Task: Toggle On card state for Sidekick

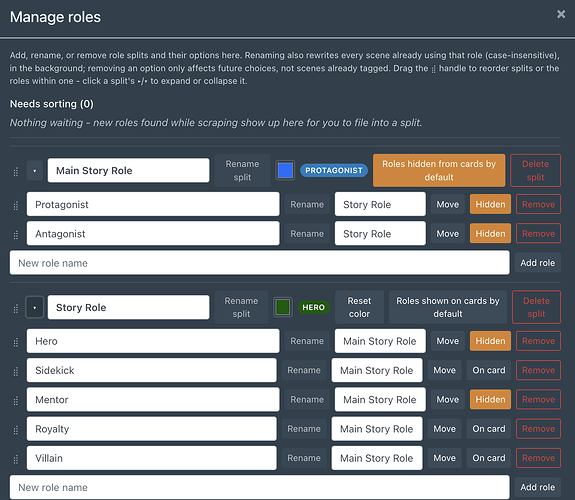Action: pyautogui.click(x=489, y=370)
